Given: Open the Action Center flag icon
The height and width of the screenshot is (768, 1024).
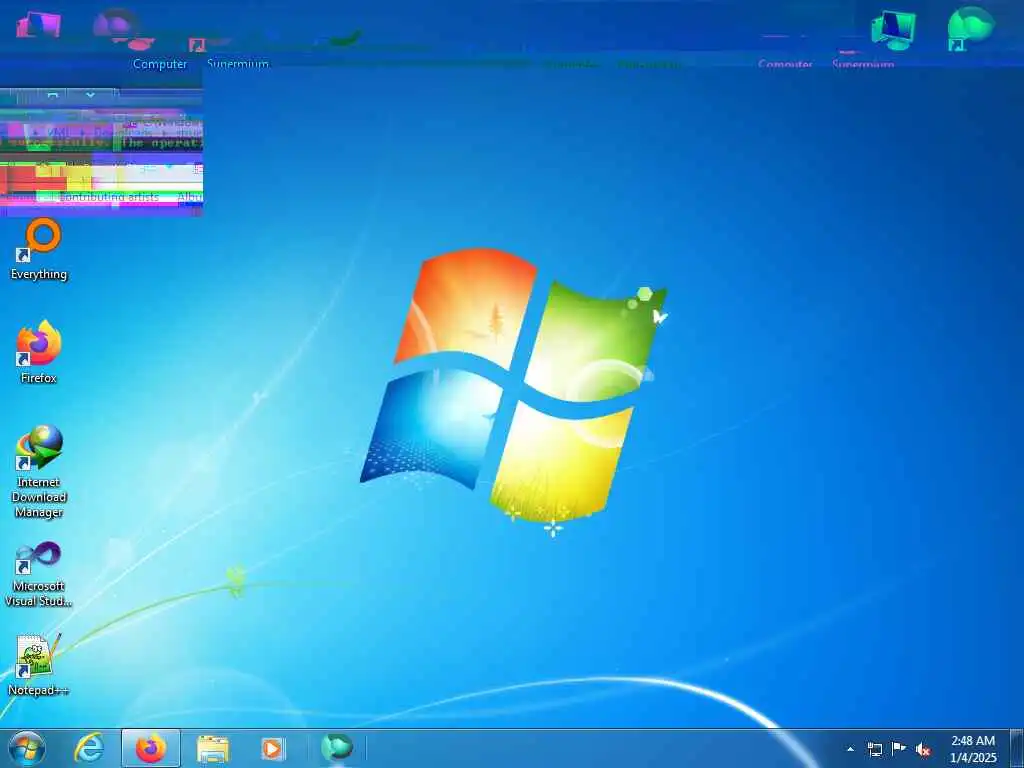Looking at the screenshot, I should pyautogui.click(x=899, y=749).
